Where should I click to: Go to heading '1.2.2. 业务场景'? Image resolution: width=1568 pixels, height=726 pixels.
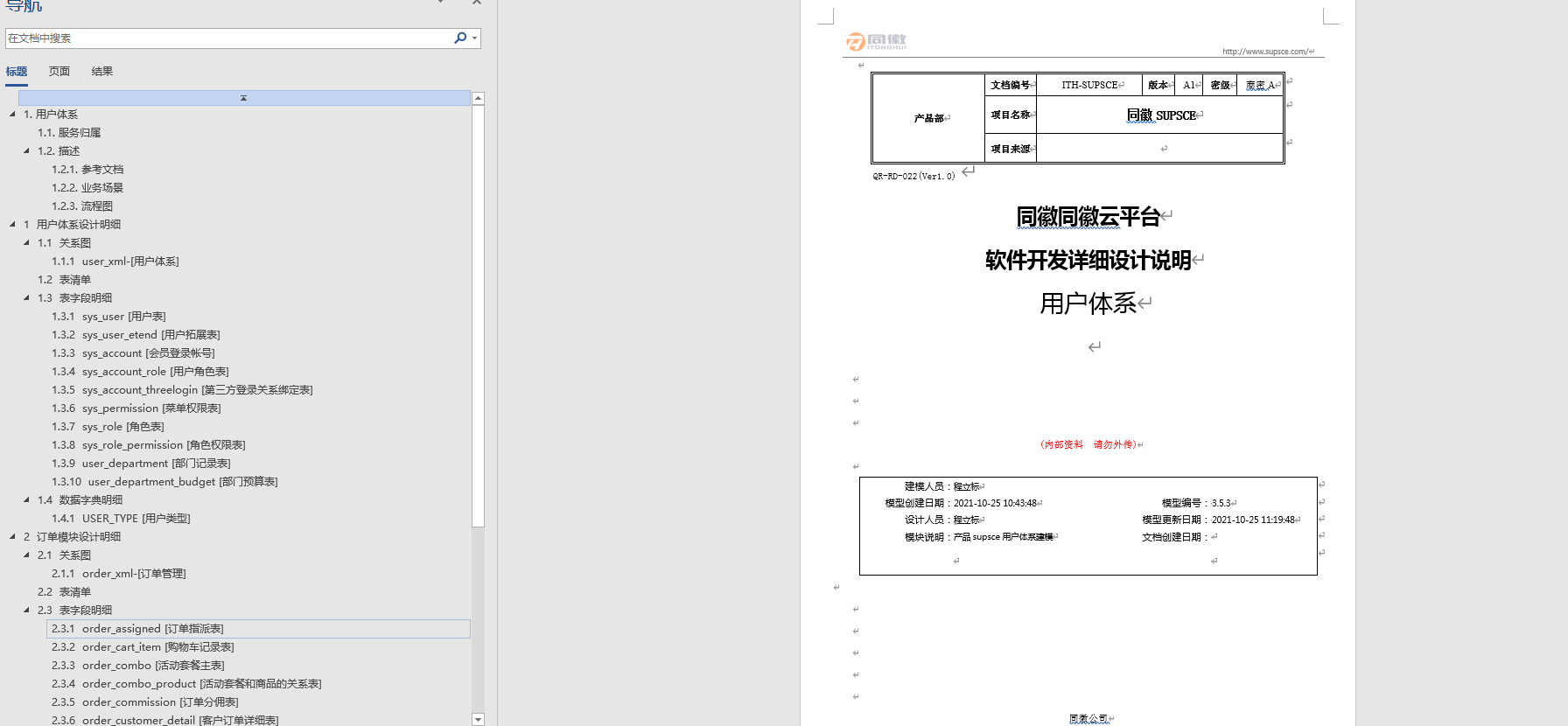(87, 188)
